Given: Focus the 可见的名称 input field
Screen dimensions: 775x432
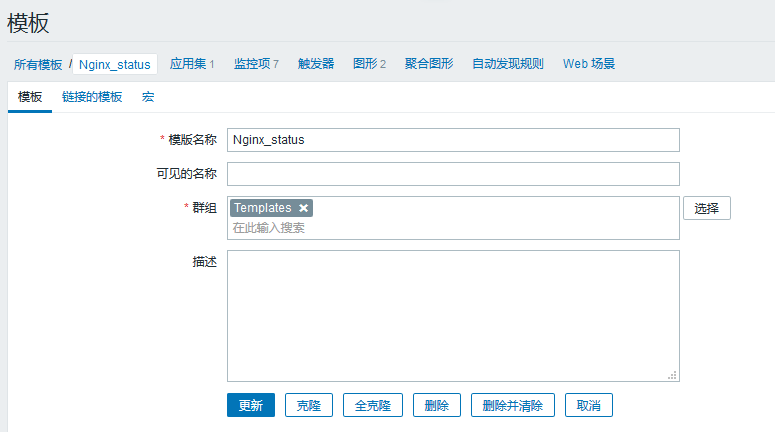Looking at the screenshot, I should [x=453, y=174].
